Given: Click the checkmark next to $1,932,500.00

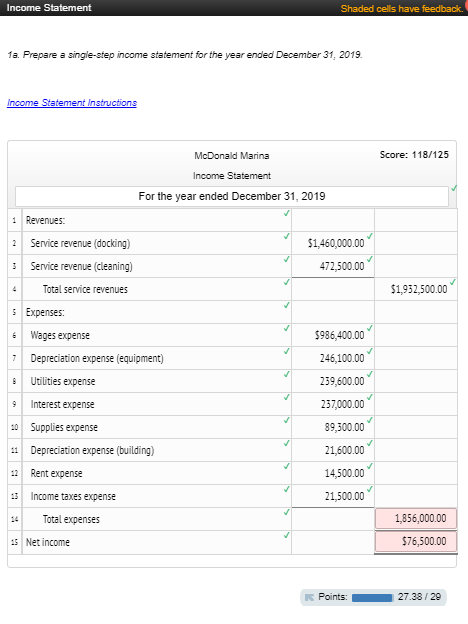Looking at the screenshot, I should pyautogui.click(x=453, y=282).
